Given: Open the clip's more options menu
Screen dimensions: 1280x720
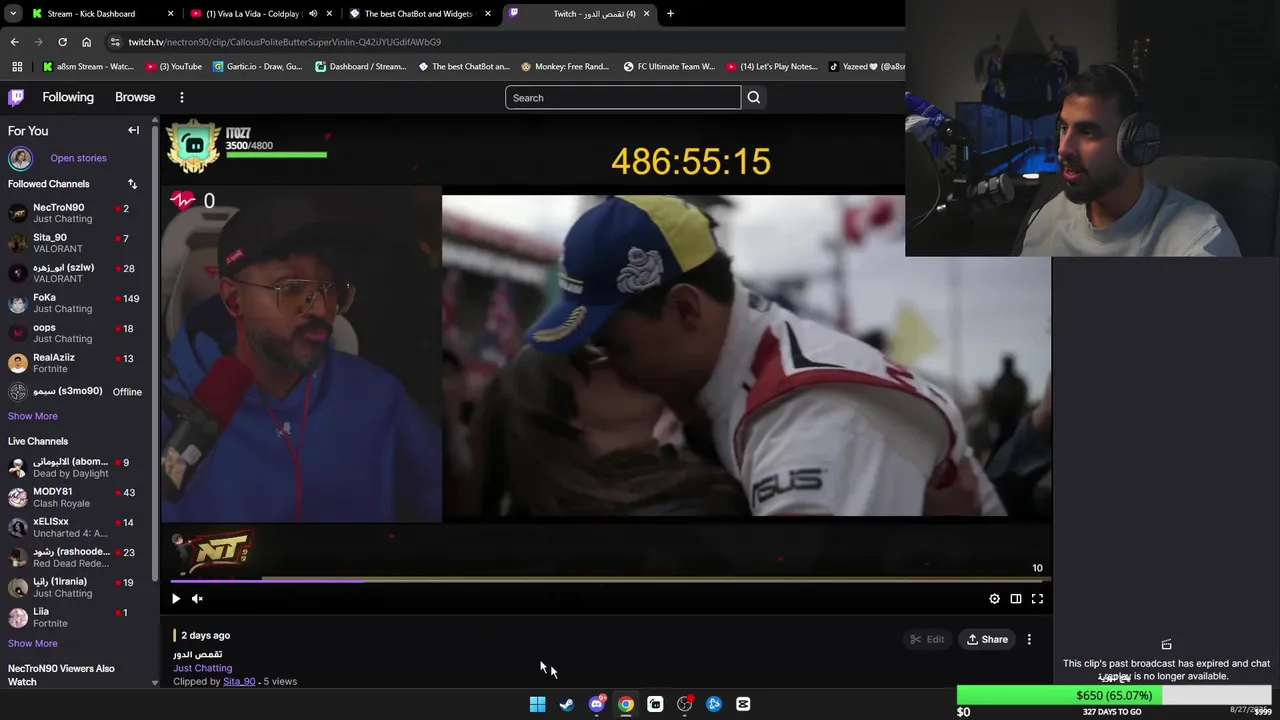Looking at the screenshot, I should tap(1029, 639).
